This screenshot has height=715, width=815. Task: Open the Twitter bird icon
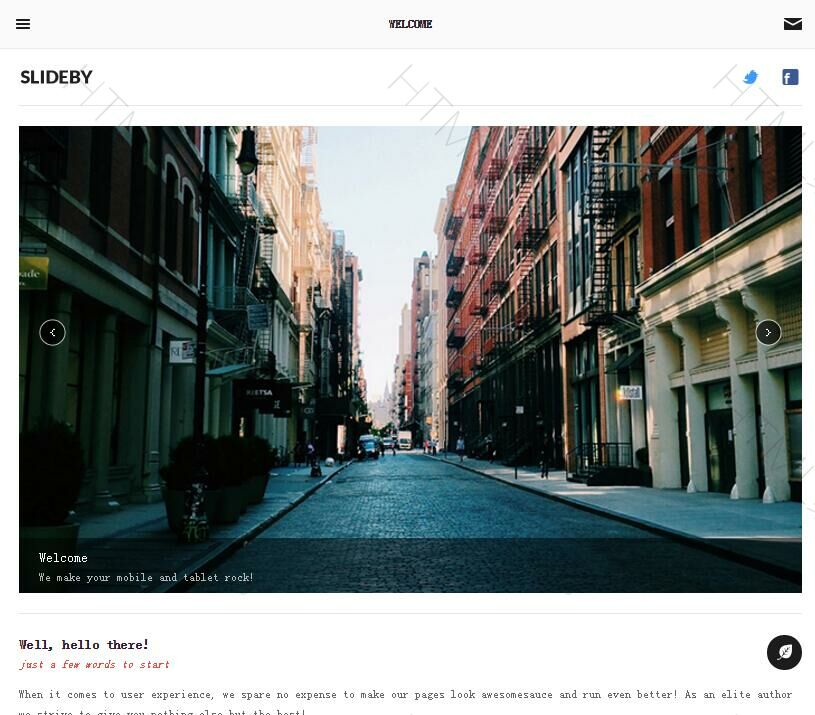click(x=751, y=77)
